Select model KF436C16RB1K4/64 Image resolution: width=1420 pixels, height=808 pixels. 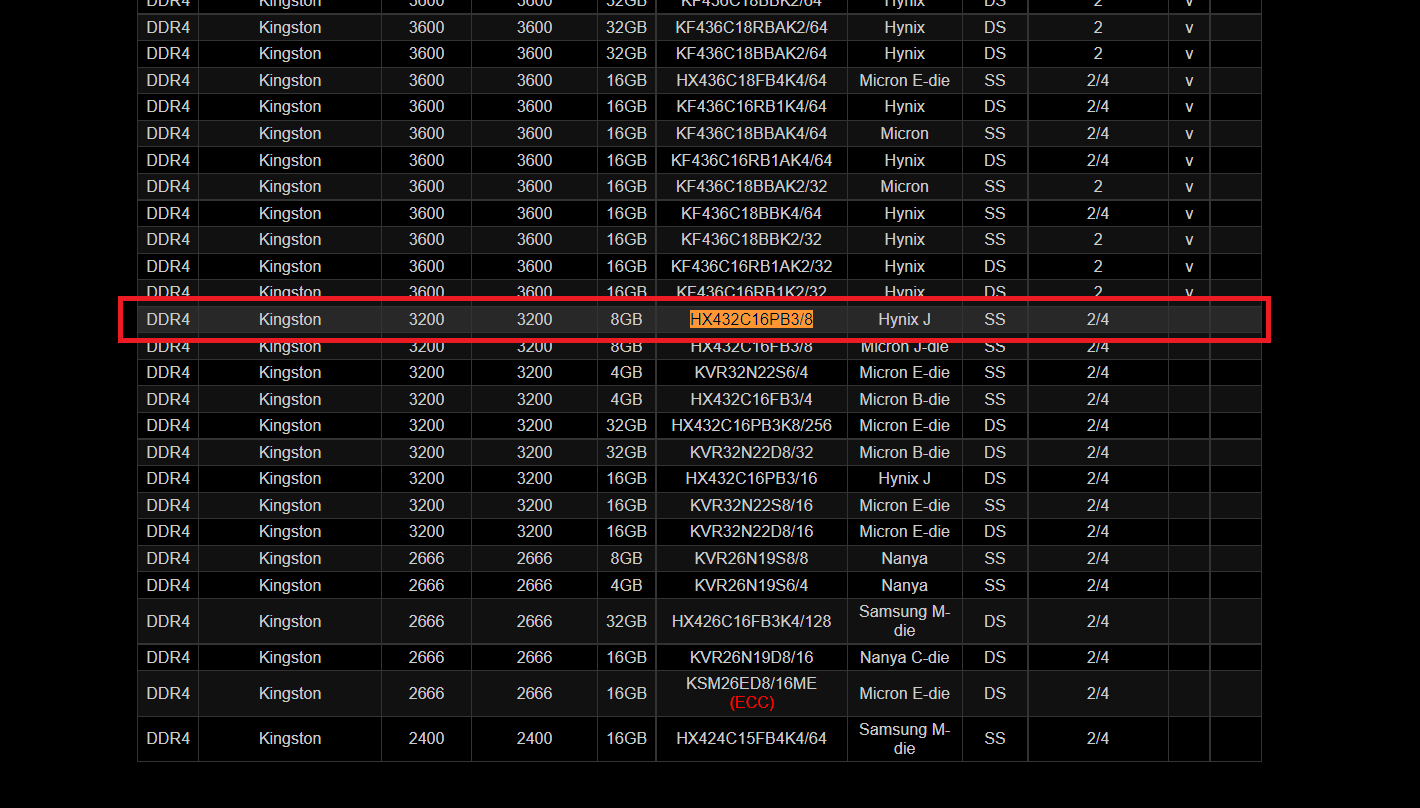point(751,106)
